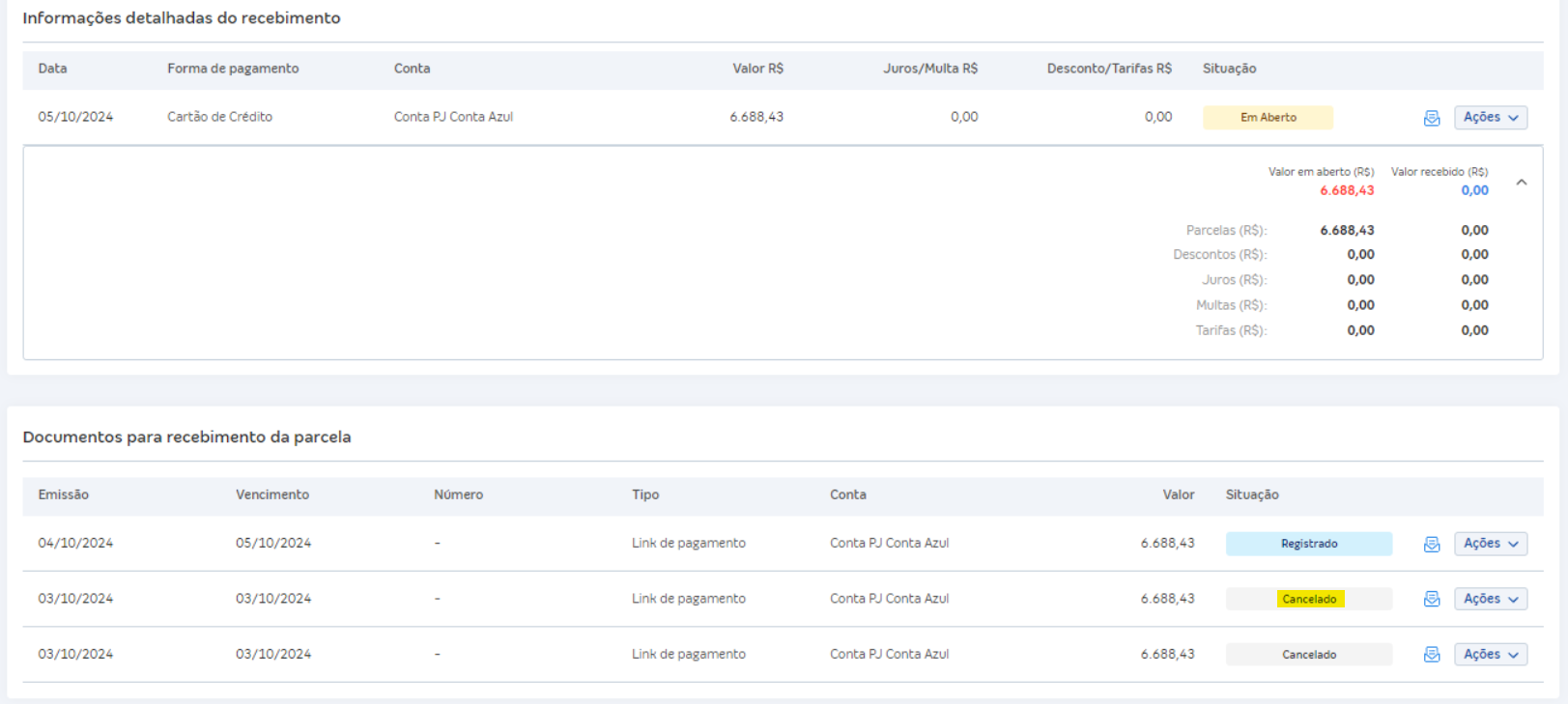The height and width of the screenshot is (704, 1568).
Task: Click the Registrado status badge
Action: 1308,544
